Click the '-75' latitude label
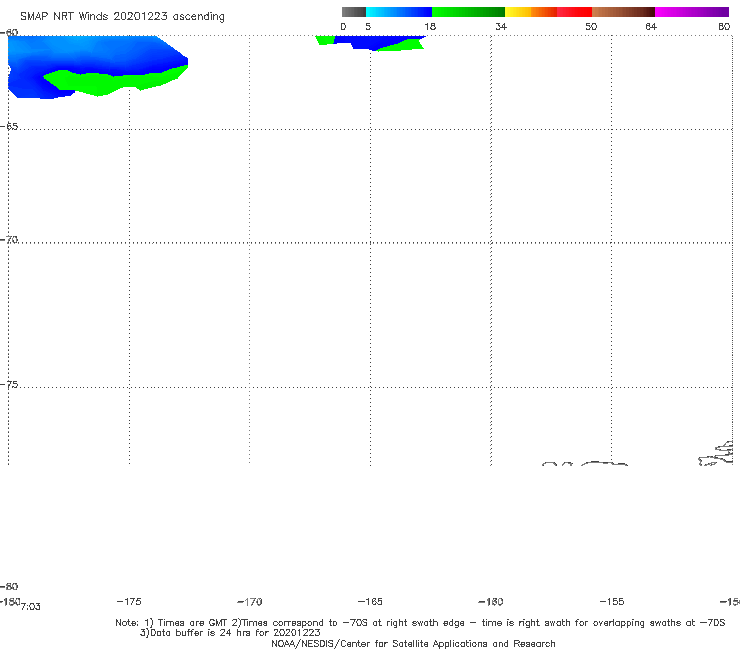Image resolution: width=740 pixels, height=650 pixels. [x=9, y=384]
